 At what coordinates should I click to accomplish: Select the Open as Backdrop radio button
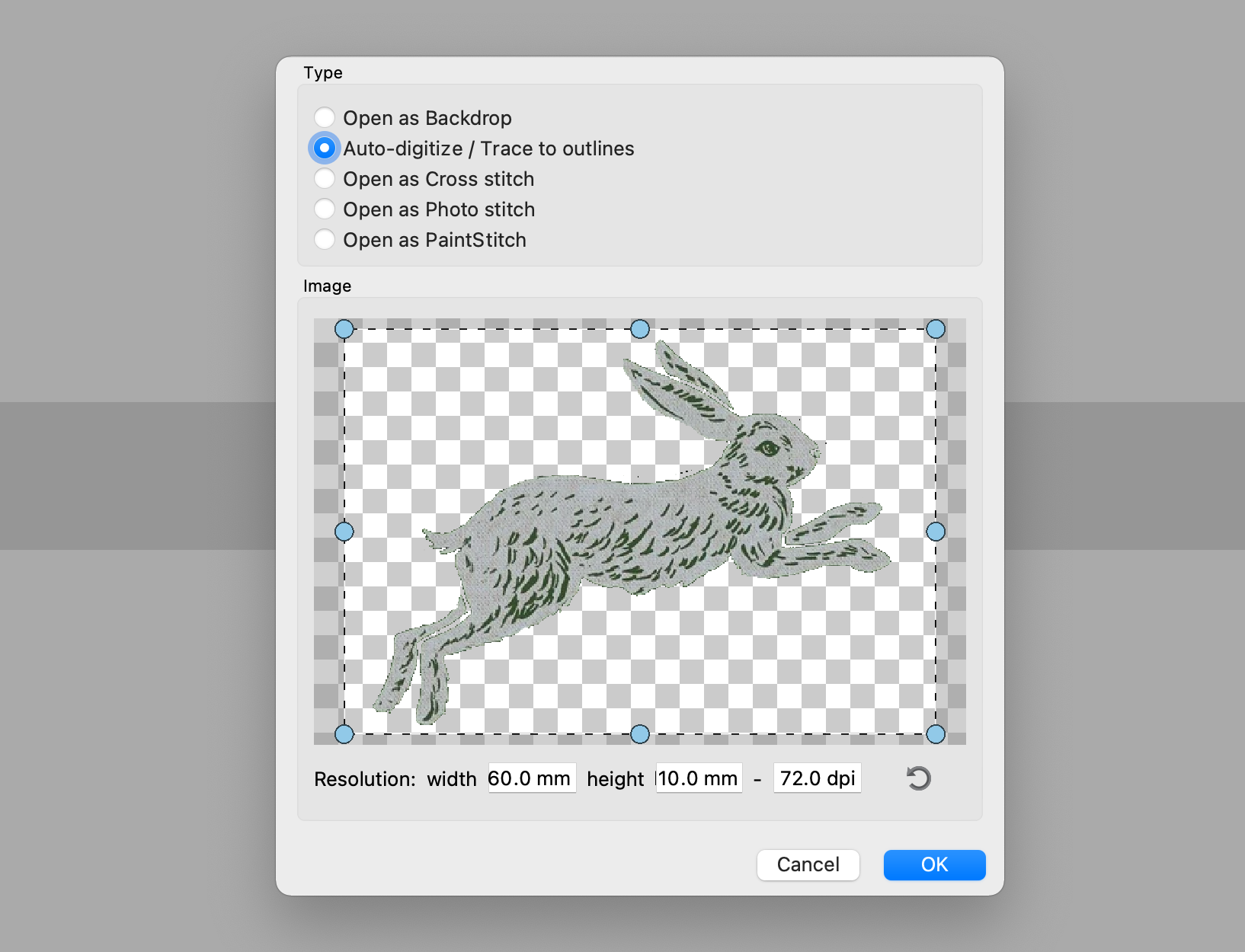[325, 117]
